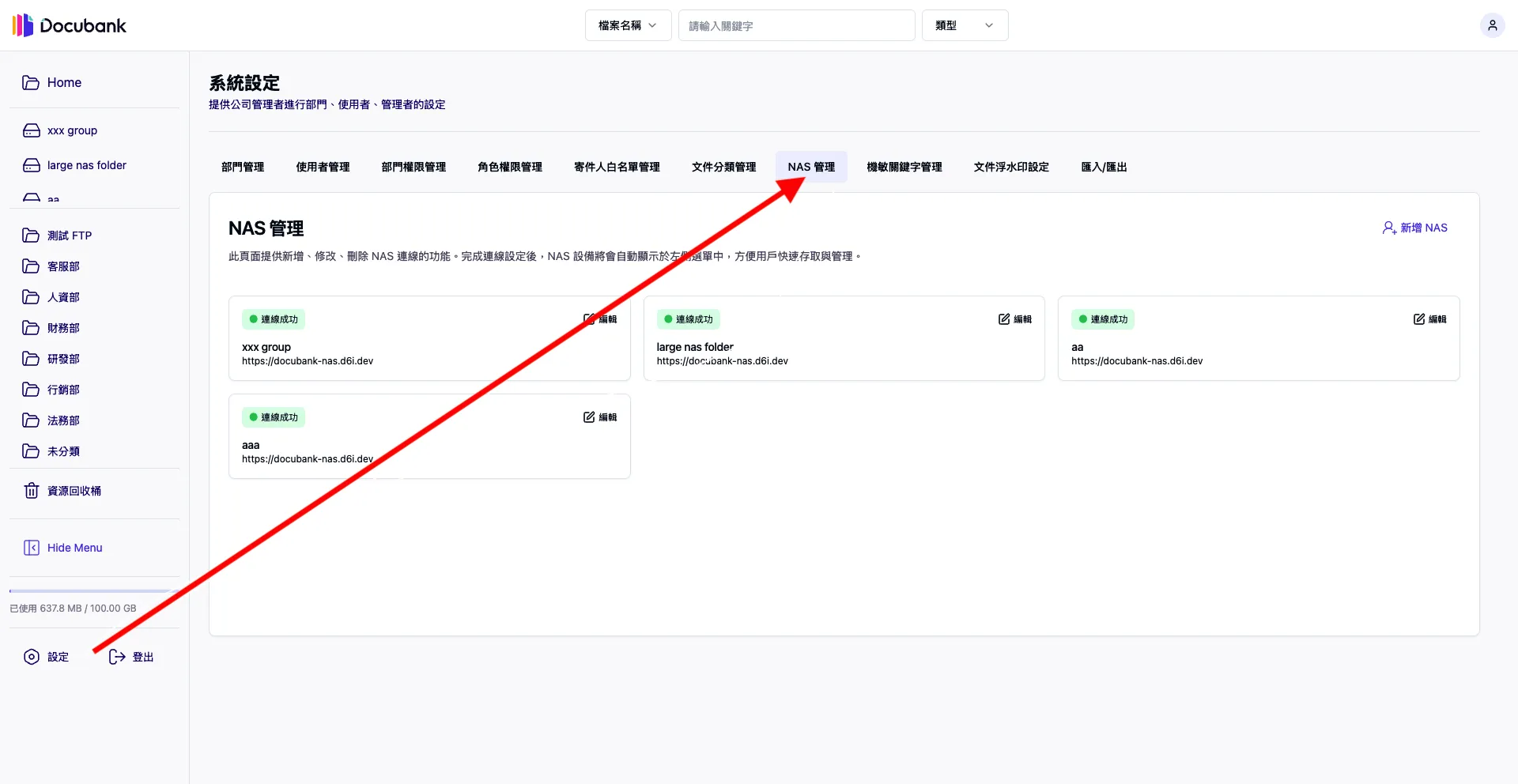Open the 機敏關鍵字管理 tab
This screenshot has width=1518, height=784.
coord(904,167)
